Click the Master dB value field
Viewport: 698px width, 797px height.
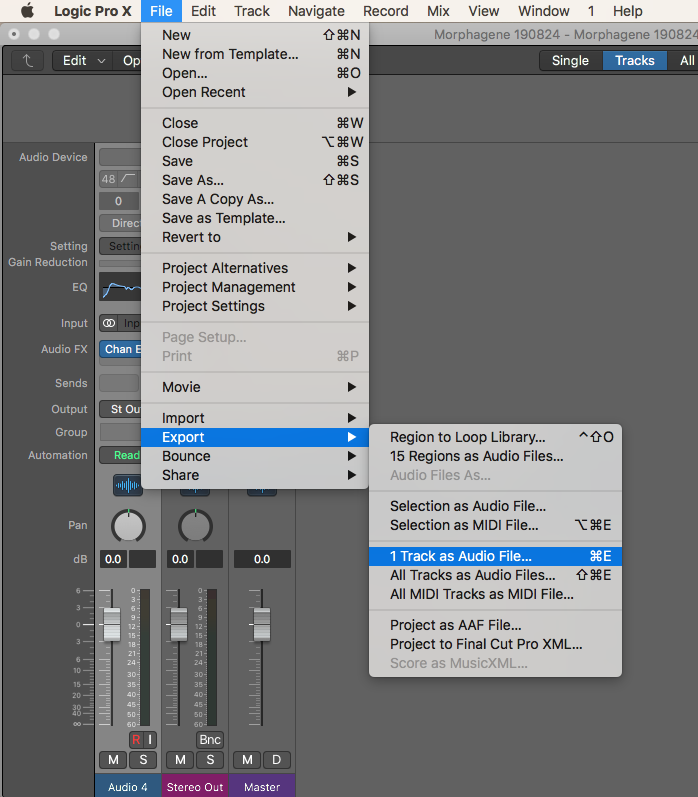pyautogui.click(x=262, y=559)
